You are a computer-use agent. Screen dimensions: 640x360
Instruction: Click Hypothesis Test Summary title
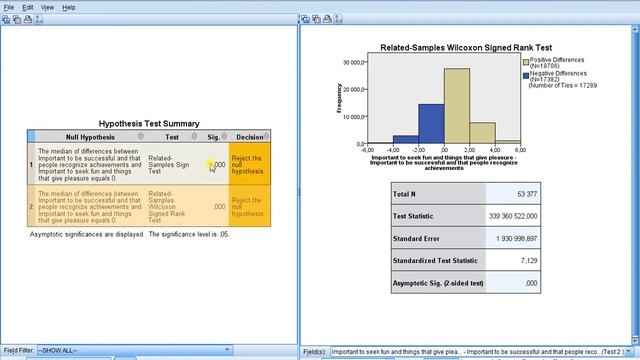(149, 124)
